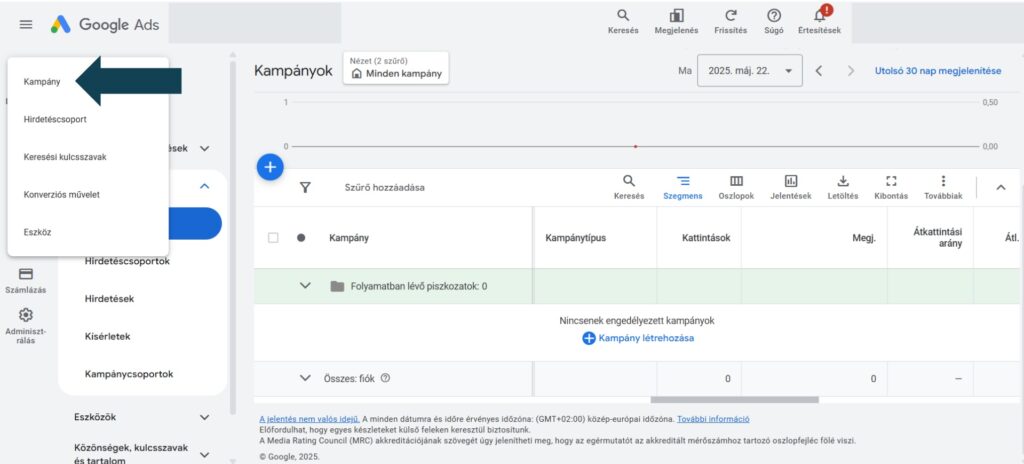Click the Frissítés refresh icon
Image resolution: width=1024 pixels, height=464 pixels.
pos(731,20)
